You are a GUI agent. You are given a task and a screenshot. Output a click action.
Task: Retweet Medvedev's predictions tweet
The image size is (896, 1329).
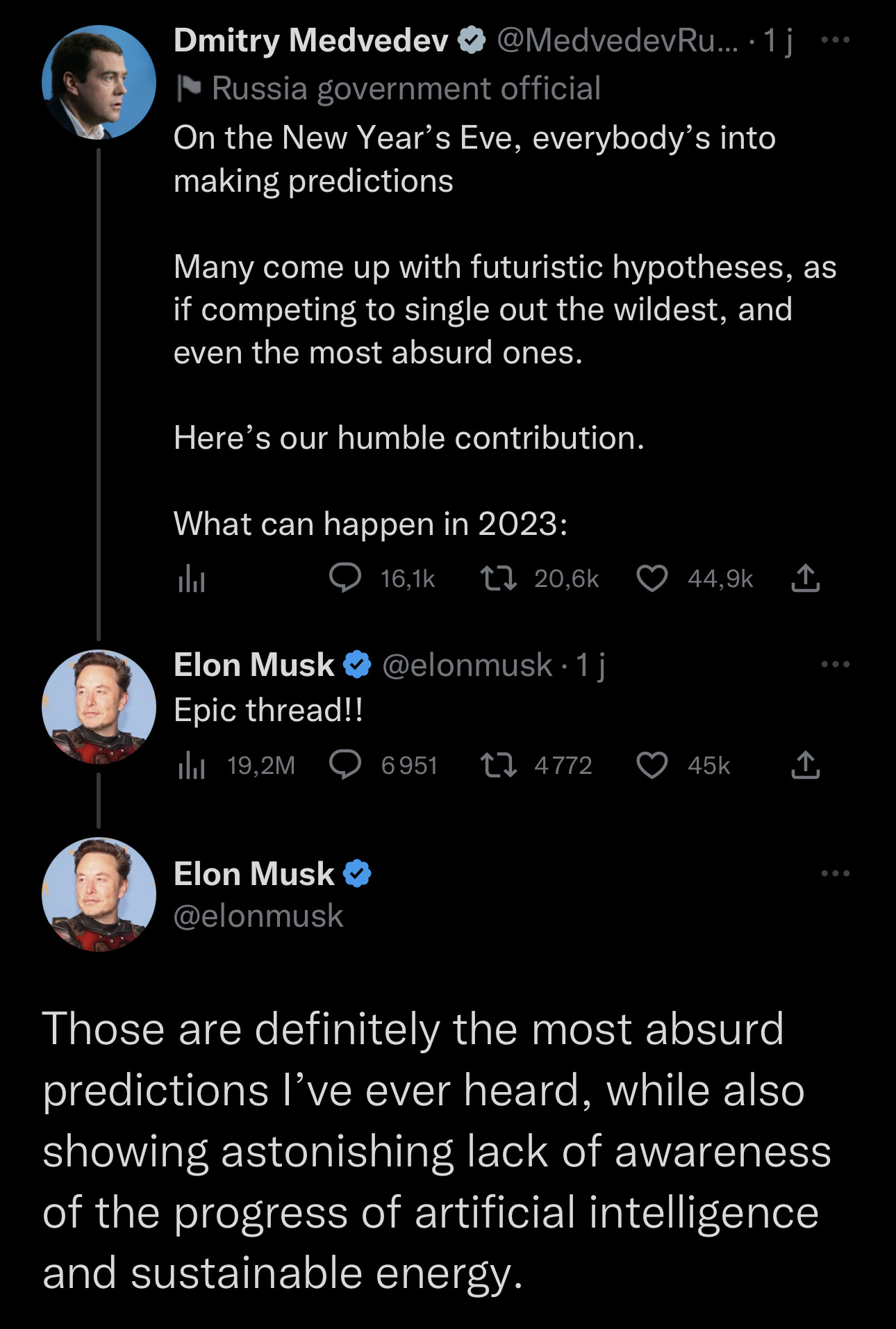point(499,578)
